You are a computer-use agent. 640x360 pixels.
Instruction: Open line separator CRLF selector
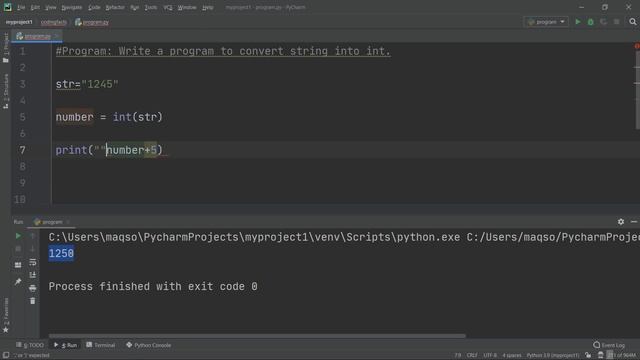coord(472,356)
